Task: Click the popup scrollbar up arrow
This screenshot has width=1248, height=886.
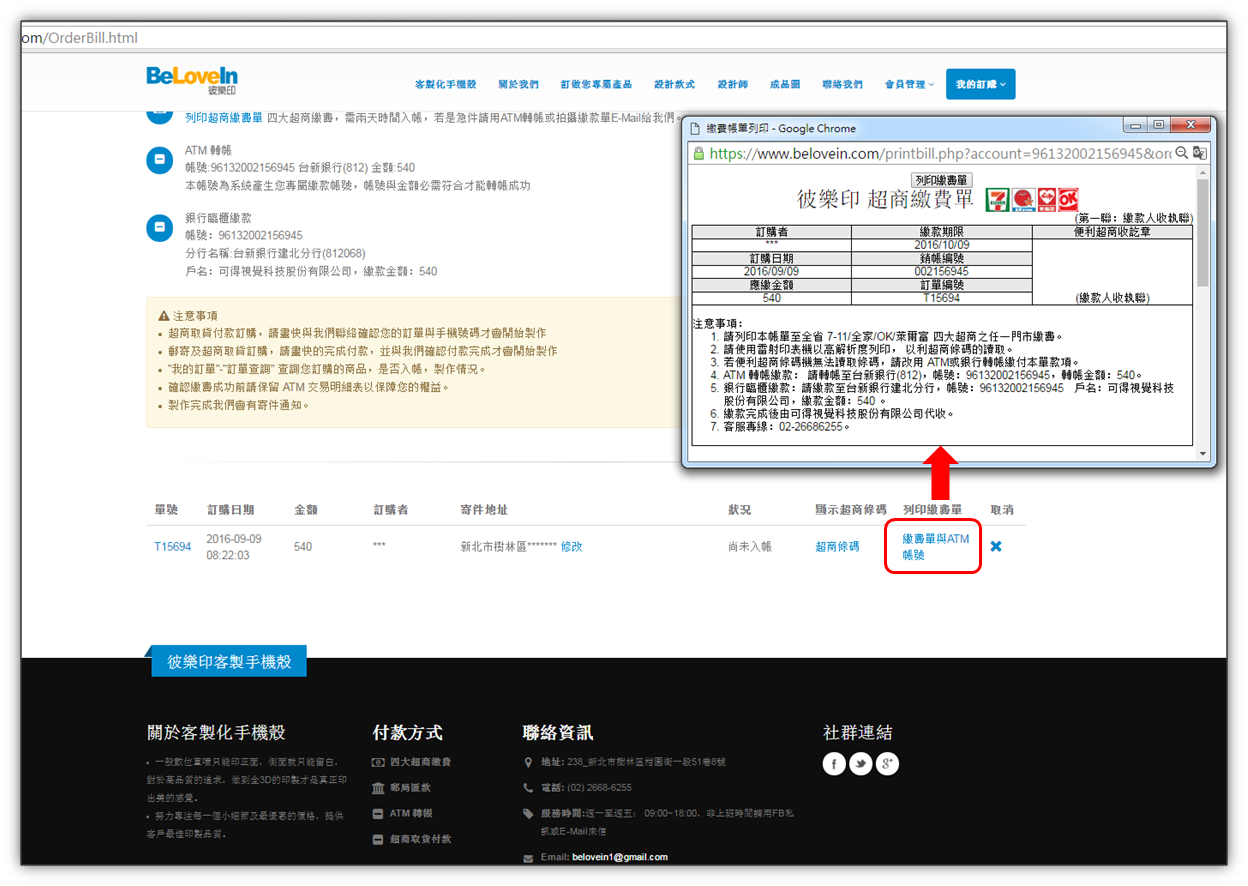Action: pos(1203,173)
